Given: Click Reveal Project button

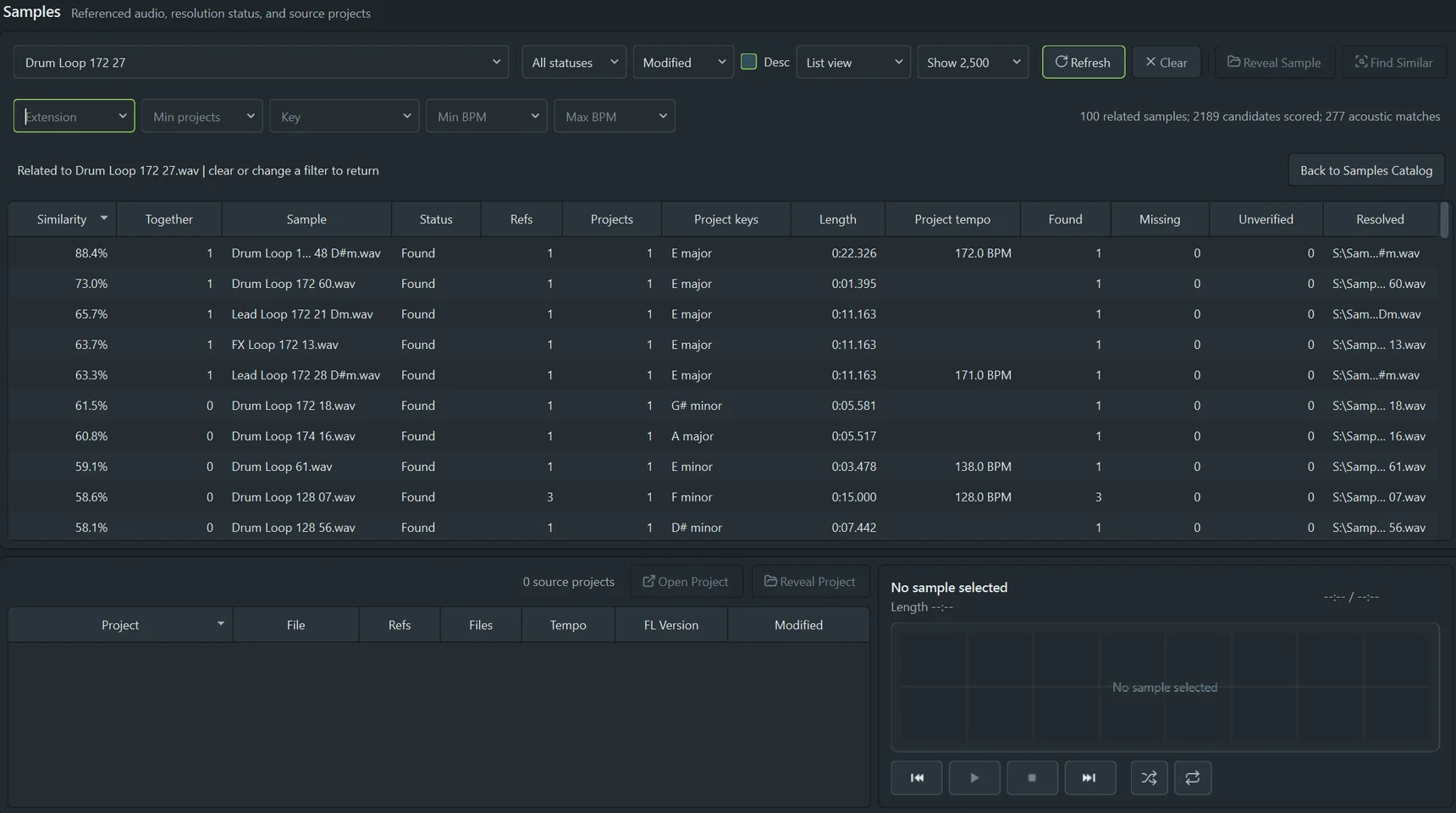Looking at the screenshot, I should tap(811, 581).
